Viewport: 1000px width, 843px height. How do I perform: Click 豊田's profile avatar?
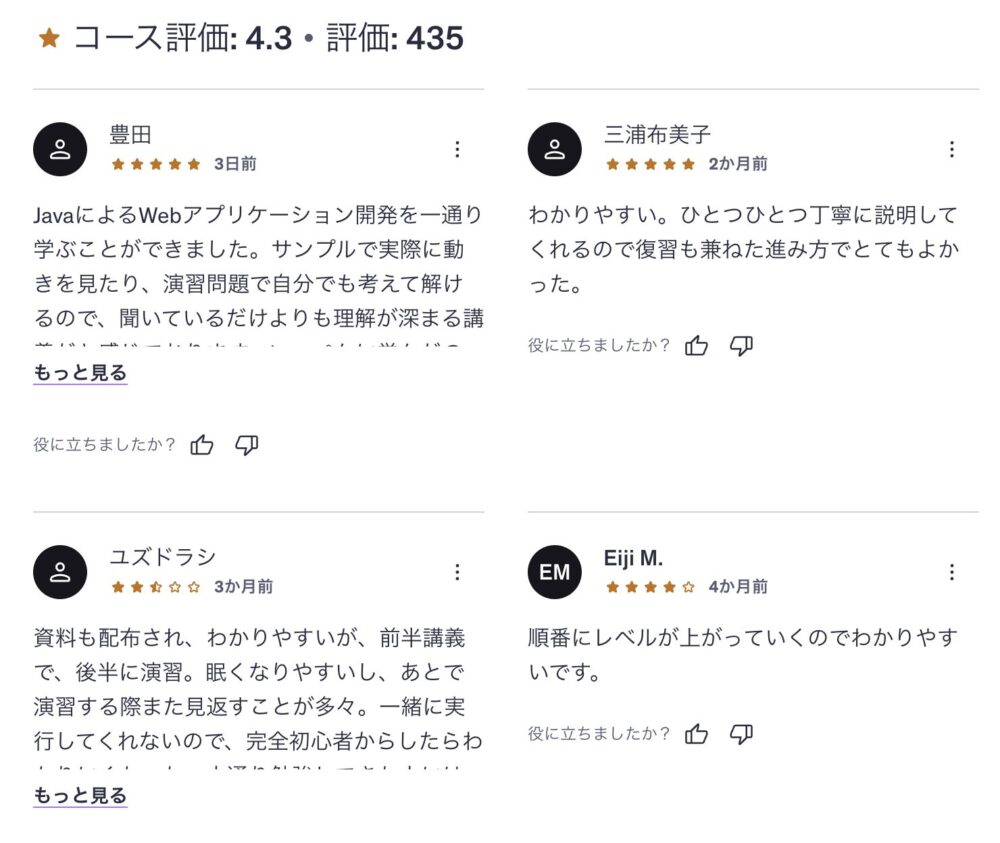tap(60, 149)
